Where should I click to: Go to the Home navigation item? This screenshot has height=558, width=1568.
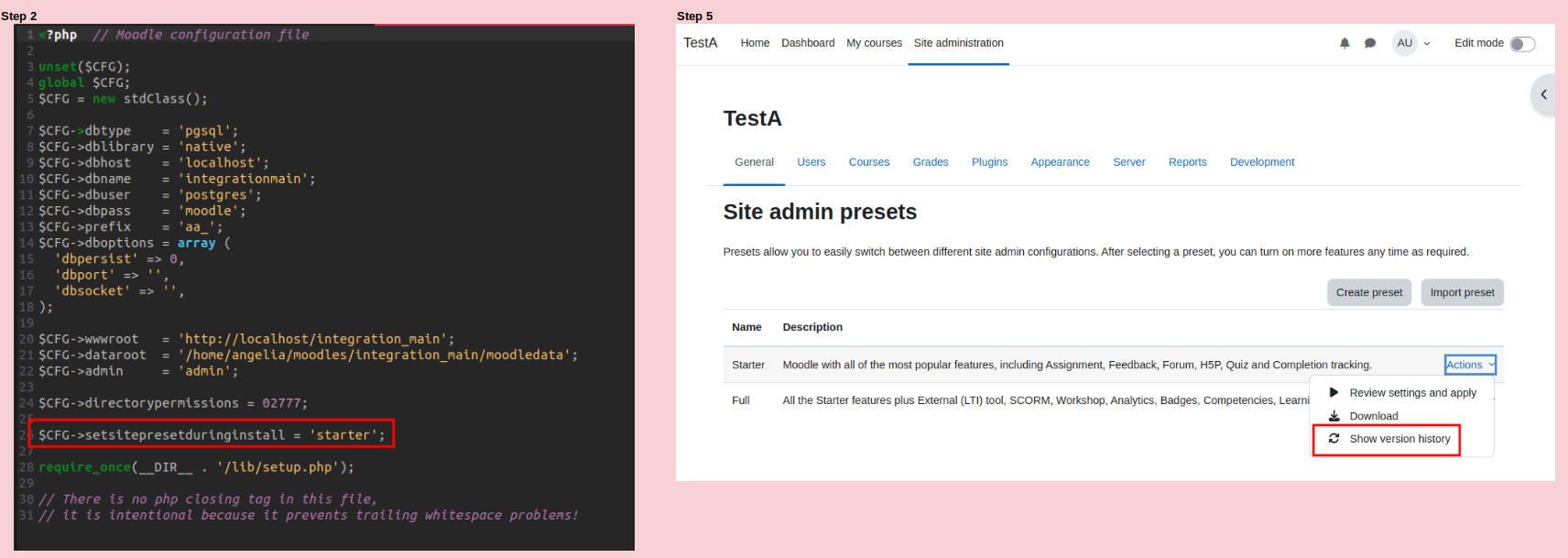click(755, 43)
